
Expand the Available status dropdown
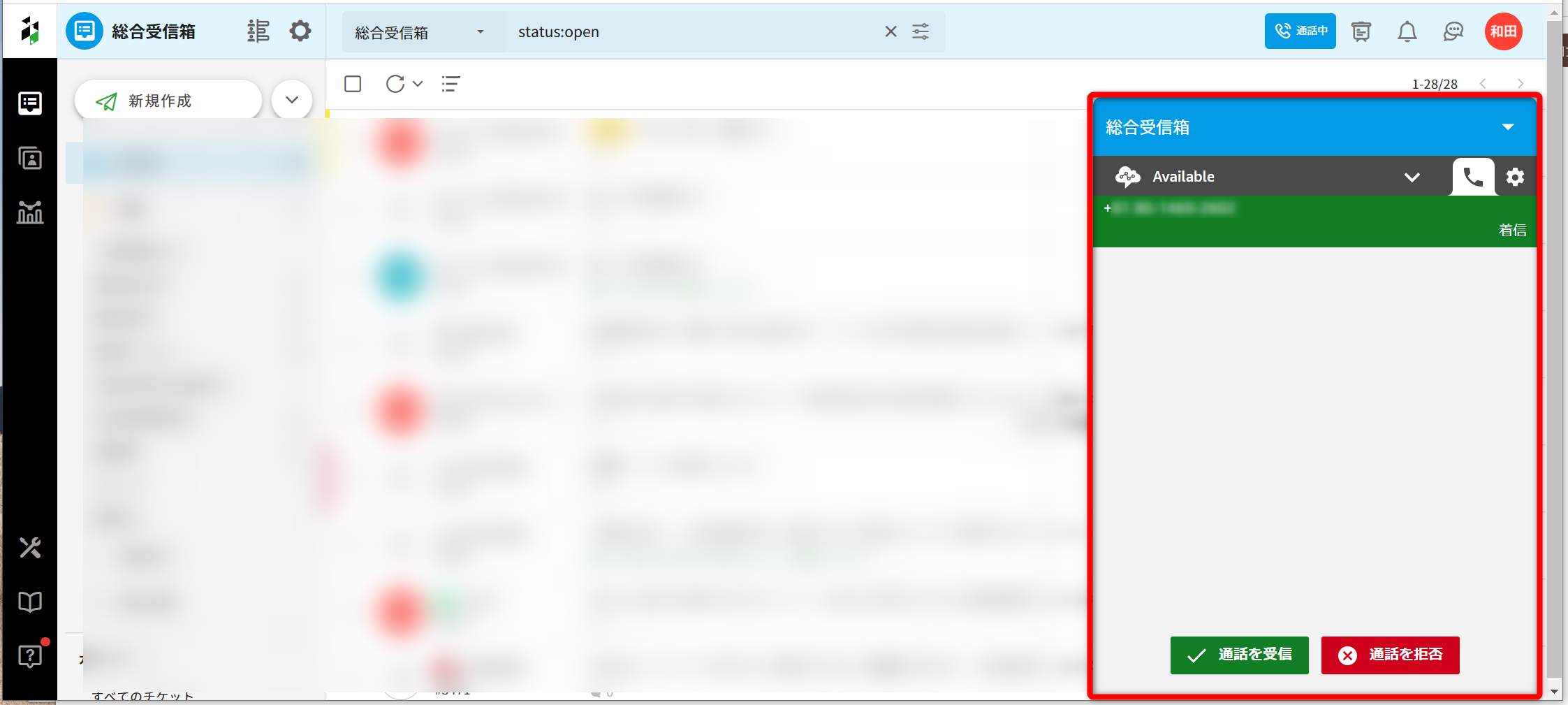[1412, 177]
